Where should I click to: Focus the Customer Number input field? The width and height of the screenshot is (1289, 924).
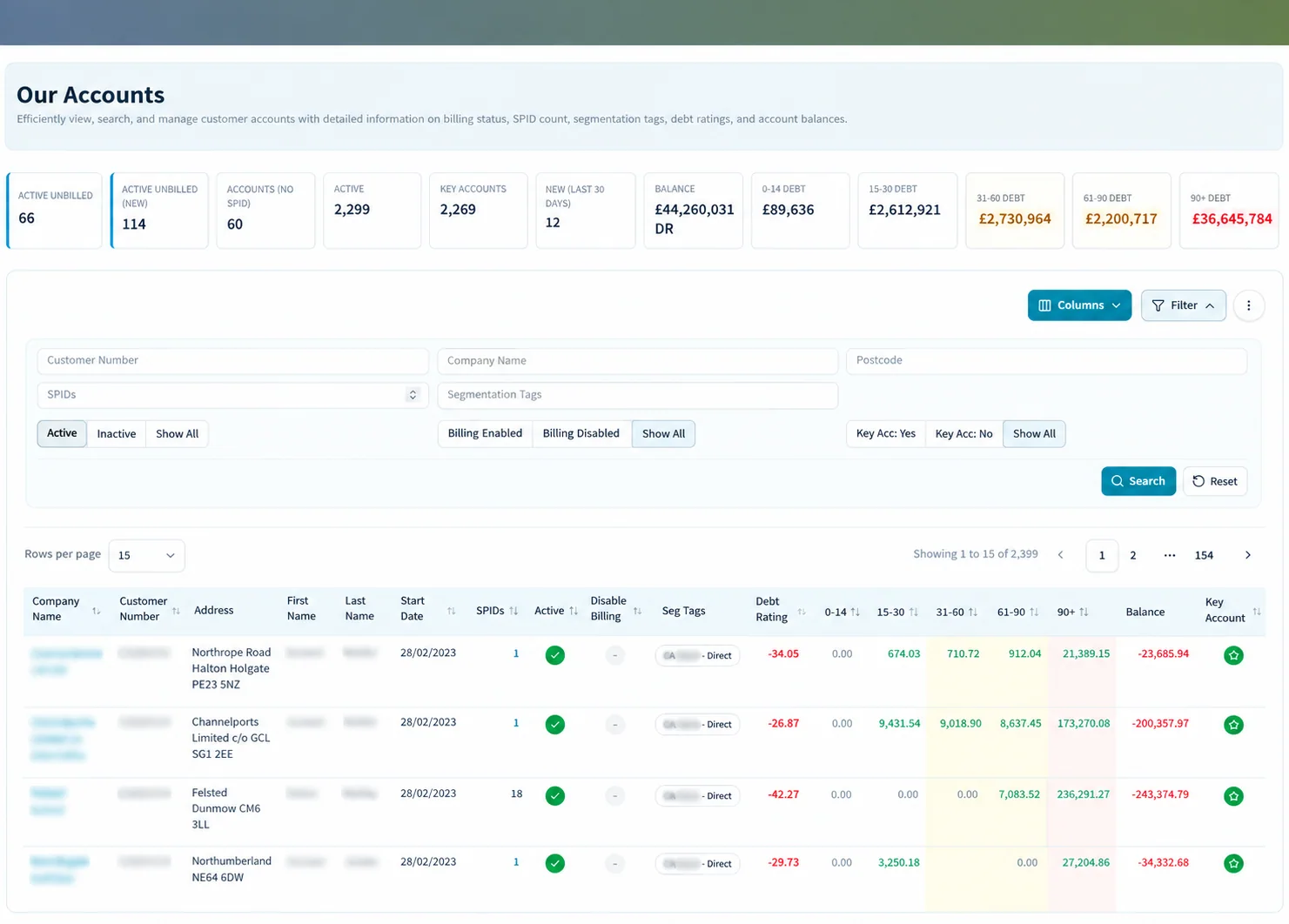[232, 360]
